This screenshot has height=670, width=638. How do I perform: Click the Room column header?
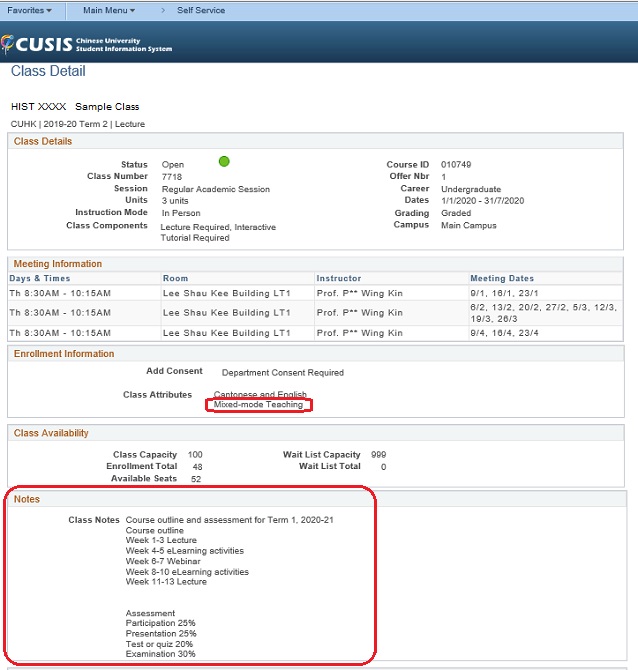coord(175,278)
